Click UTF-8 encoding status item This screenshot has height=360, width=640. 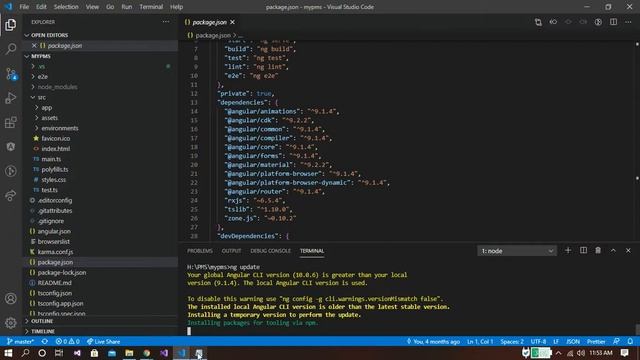[538, 342]
